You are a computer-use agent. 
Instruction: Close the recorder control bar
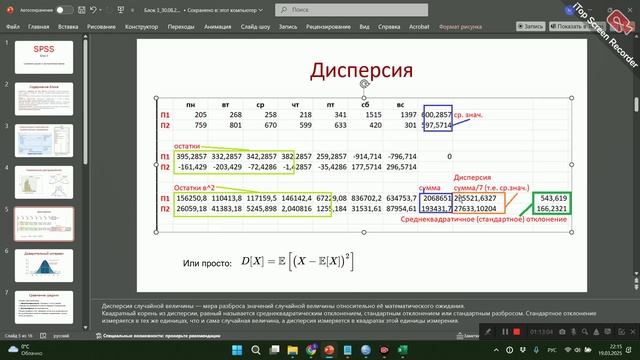coord(633,332)
